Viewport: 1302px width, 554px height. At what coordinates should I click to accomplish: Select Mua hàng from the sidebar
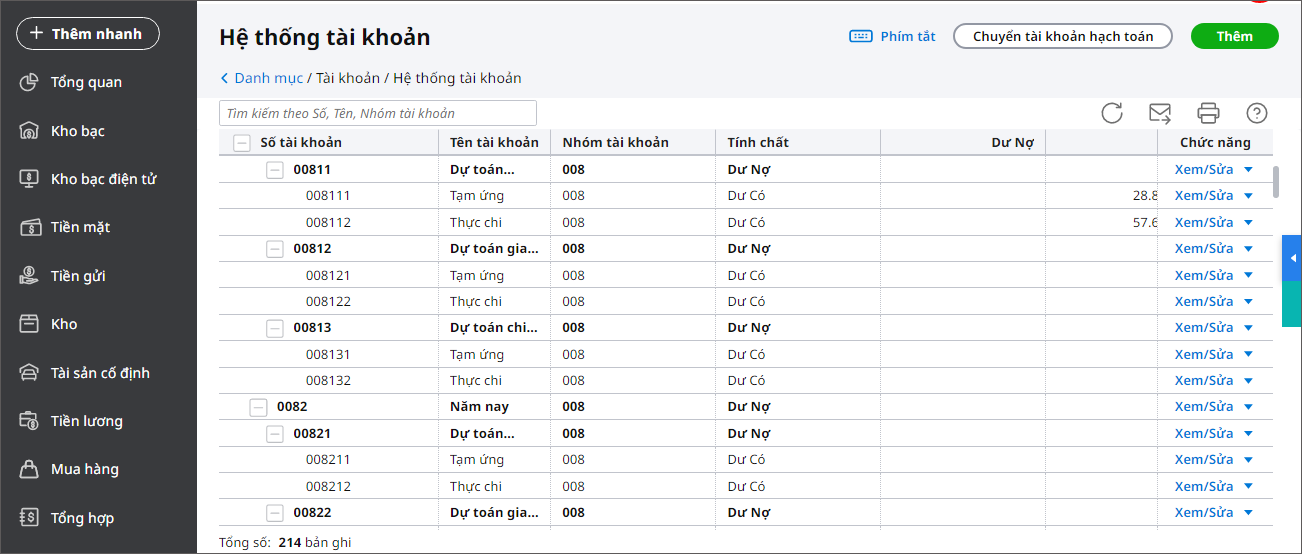pyautogui.click(x=84, y=469)
